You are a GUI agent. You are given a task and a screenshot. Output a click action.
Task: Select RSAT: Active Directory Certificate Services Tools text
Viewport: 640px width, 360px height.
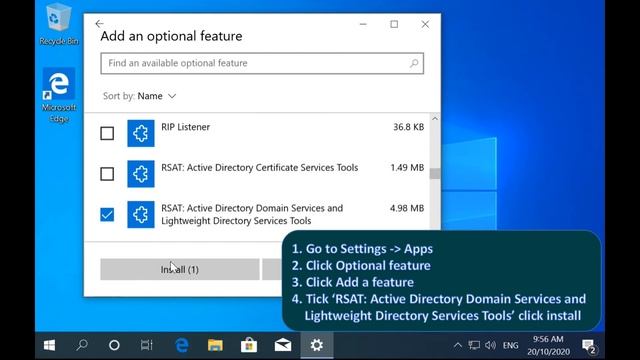tap(260, 167)
